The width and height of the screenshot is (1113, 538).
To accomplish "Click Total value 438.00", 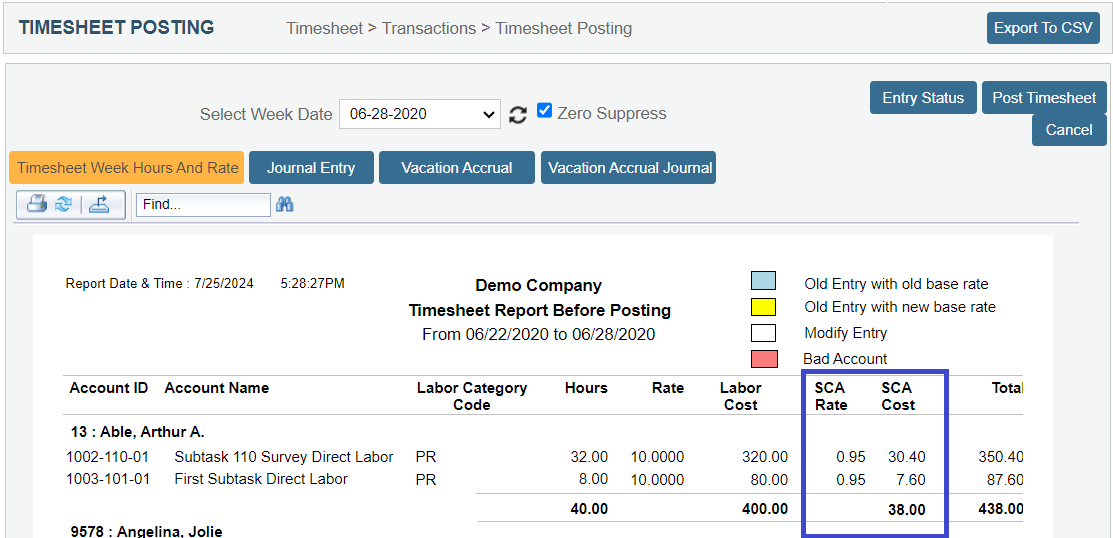I will (x=999, y=509).
